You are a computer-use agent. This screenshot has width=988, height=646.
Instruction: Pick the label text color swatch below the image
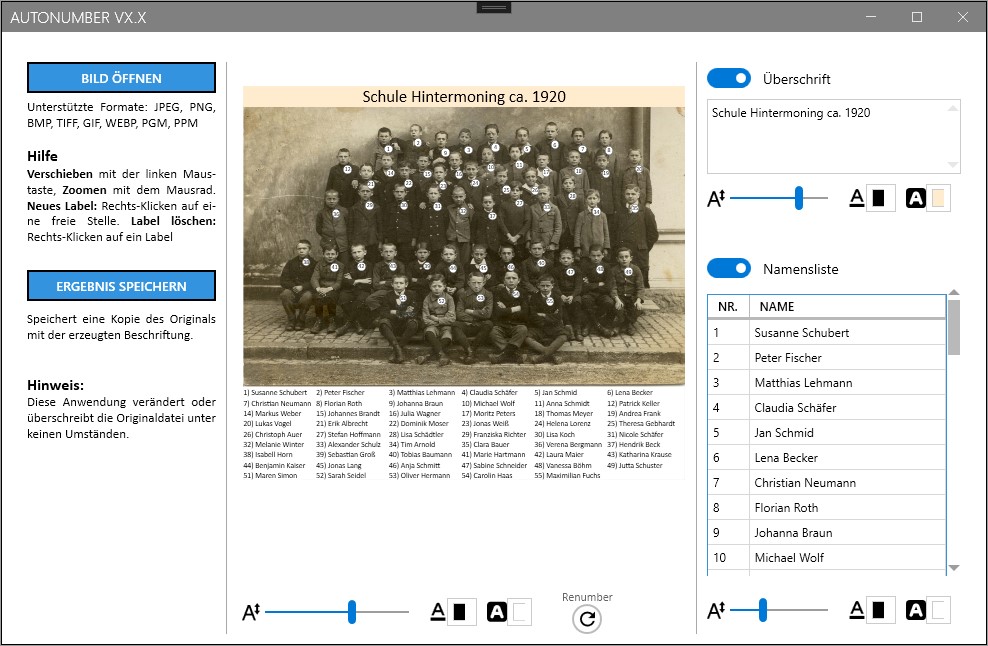click(460, 611)
